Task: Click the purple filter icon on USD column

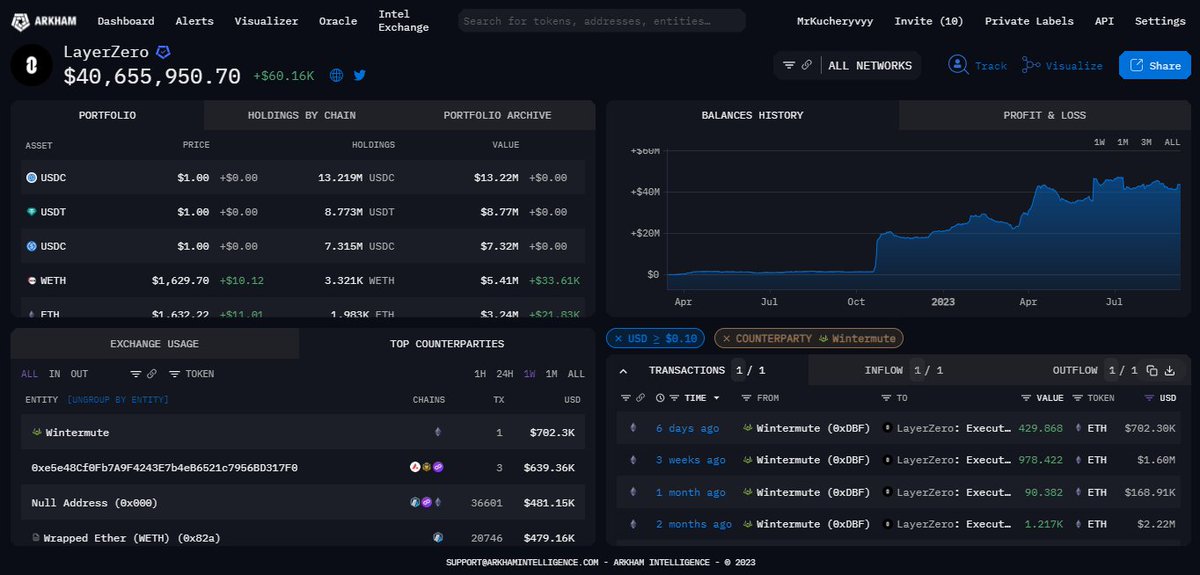Action: 1149,398
